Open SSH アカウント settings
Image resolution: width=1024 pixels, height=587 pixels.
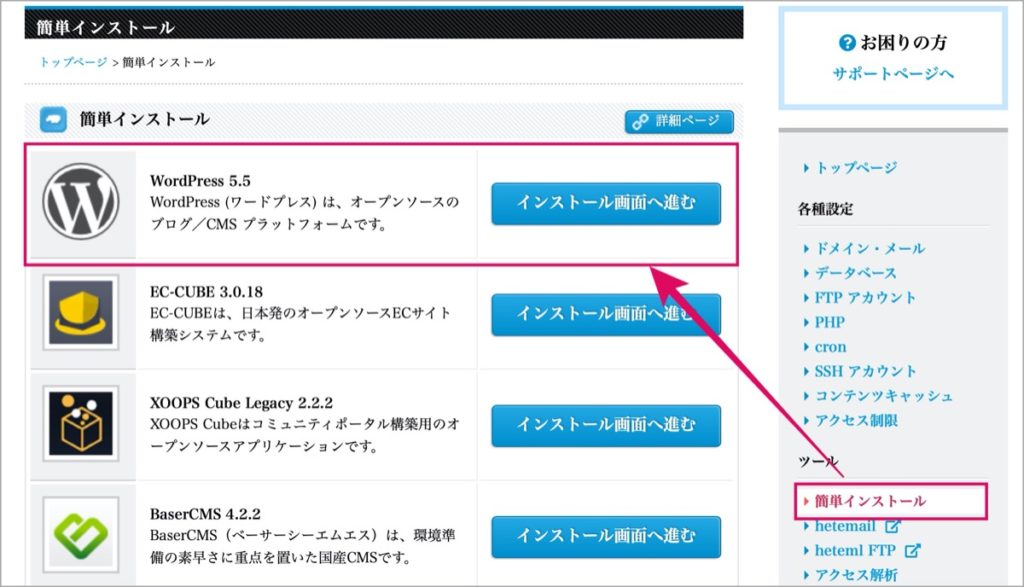click(x=865, y=372)
